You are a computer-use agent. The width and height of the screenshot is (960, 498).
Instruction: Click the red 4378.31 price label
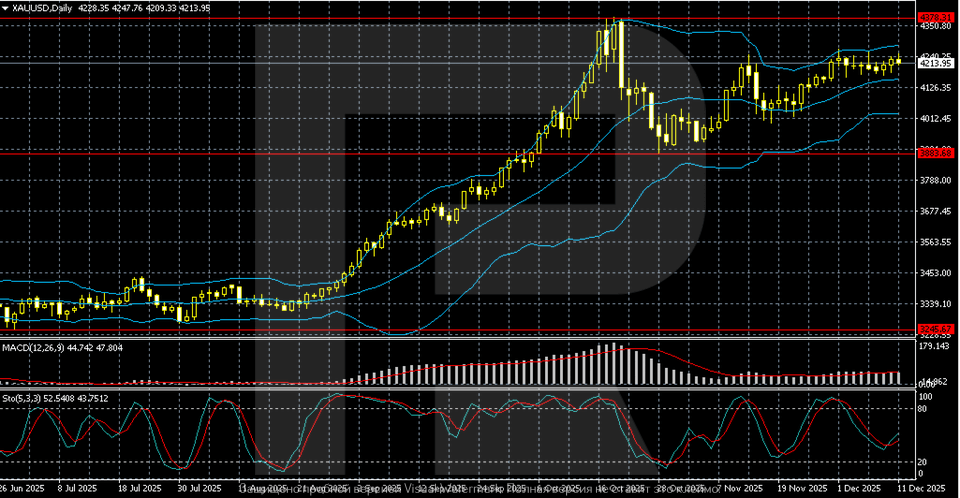click(x=935, y=18)
